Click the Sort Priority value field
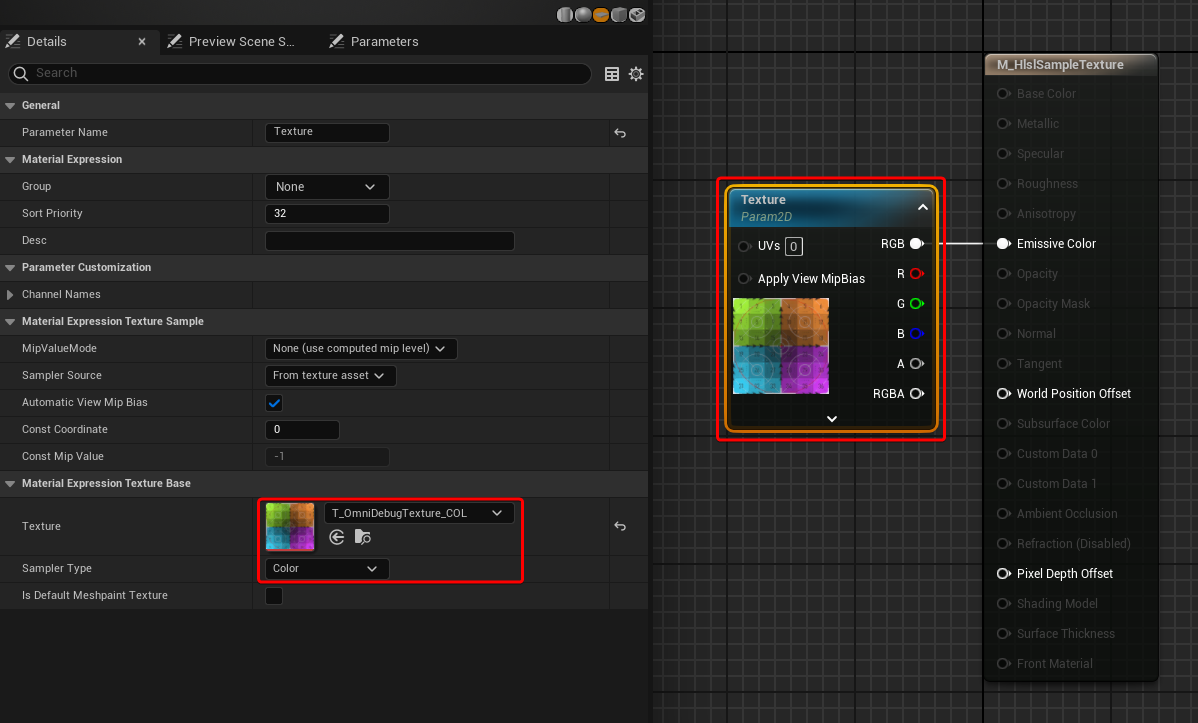 [326, 214]
